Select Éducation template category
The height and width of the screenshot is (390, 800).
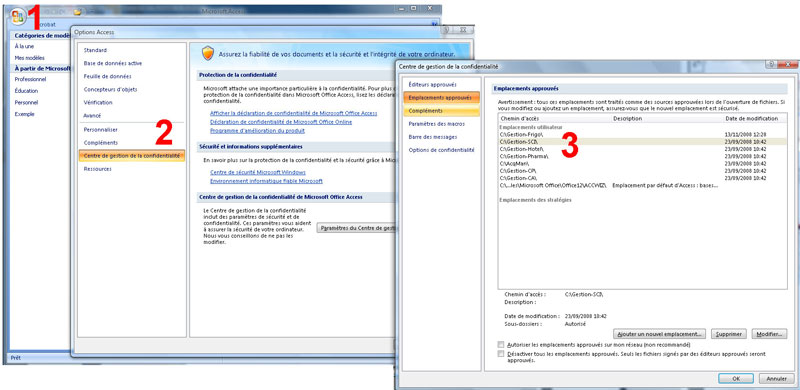point(26,91)
